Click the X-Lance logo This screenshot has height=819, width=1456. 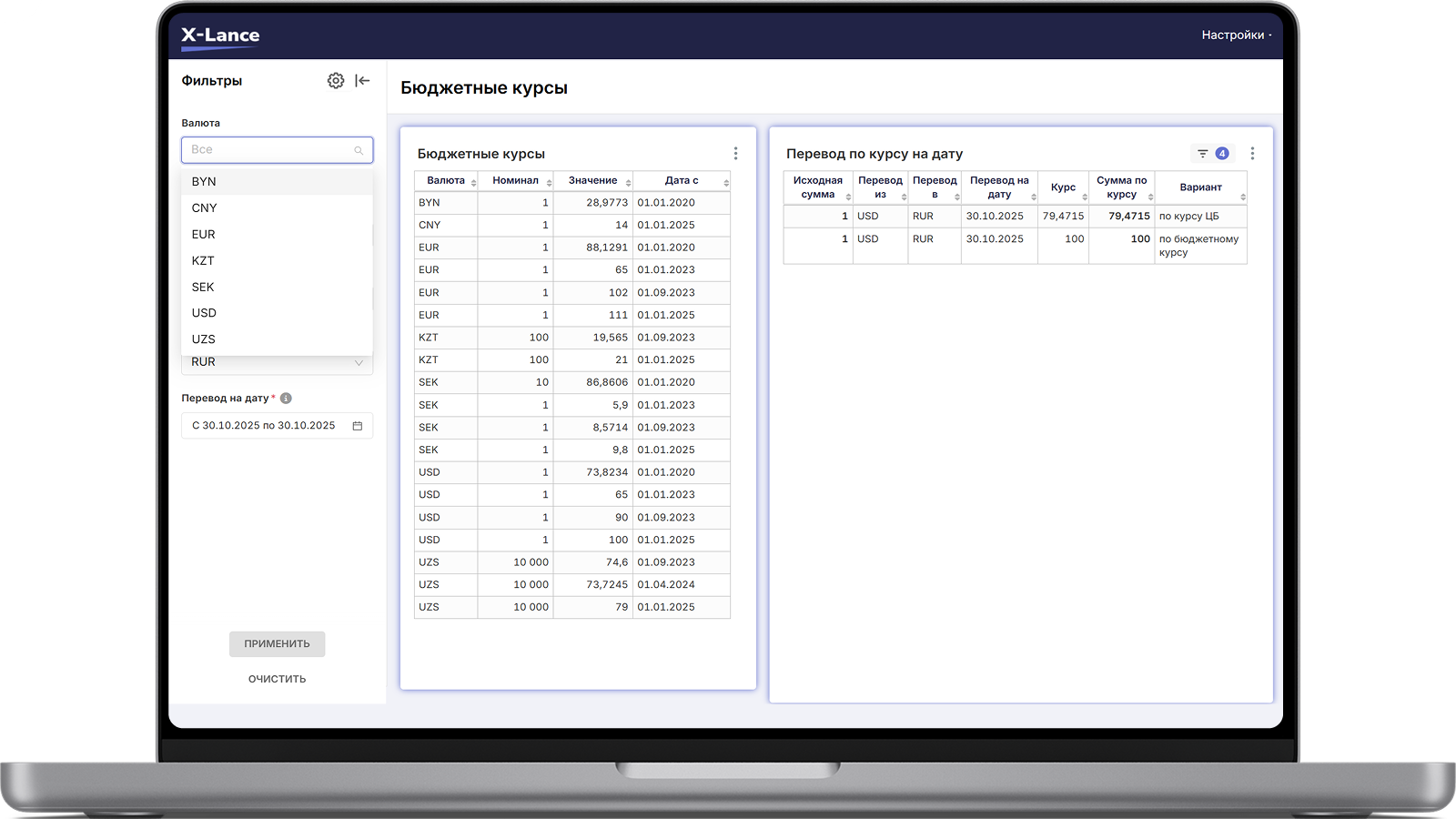[x=220, y=36]
